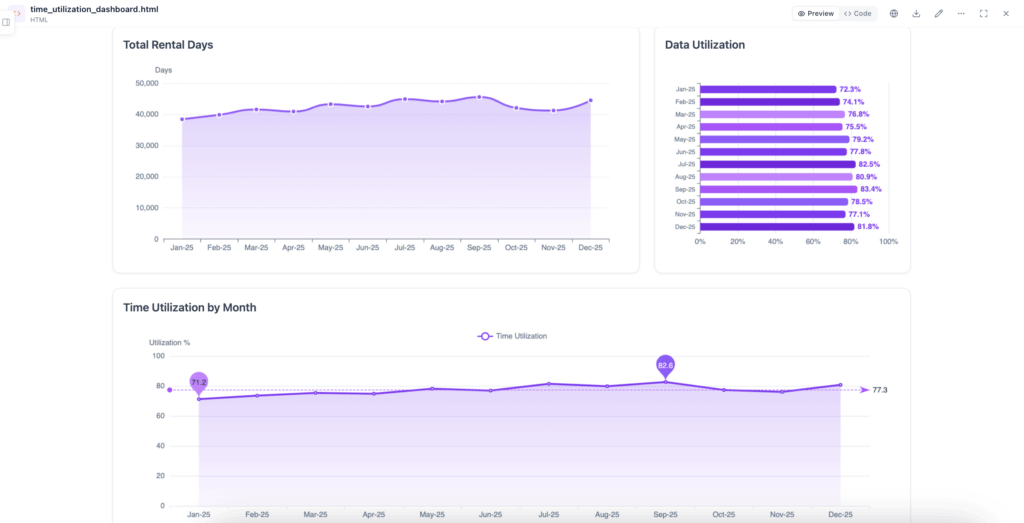Toggle the left sidebar panel icon

[6, 22]
